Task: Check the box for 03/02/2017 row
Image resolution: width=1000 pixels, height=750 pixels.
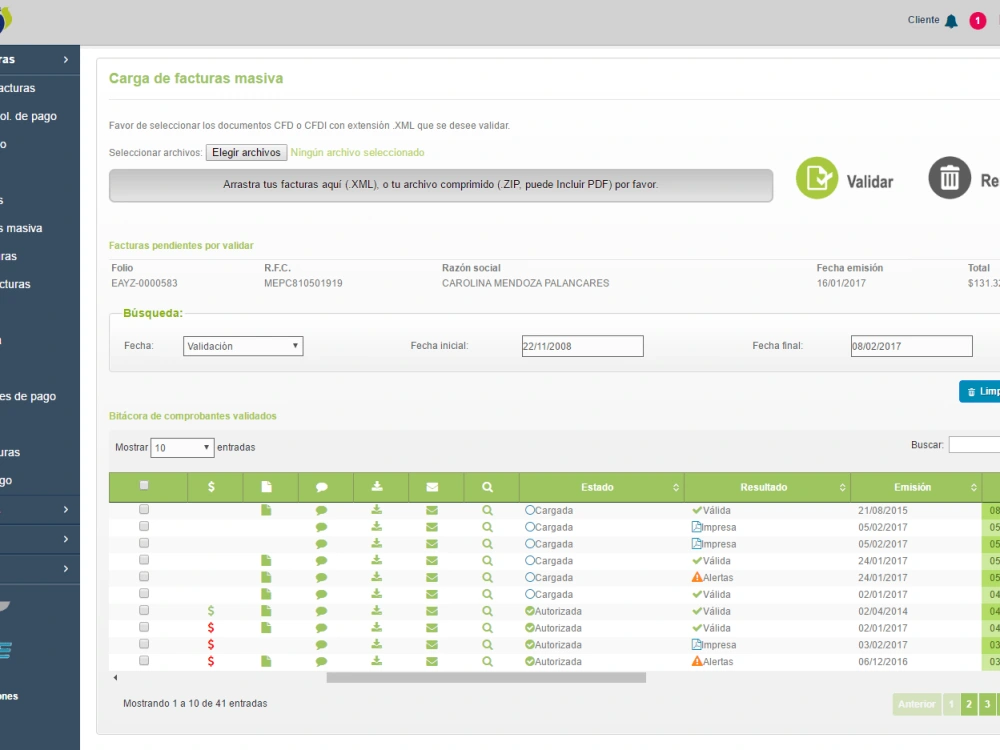Action: pyautogui.click(x=144, y=643)
